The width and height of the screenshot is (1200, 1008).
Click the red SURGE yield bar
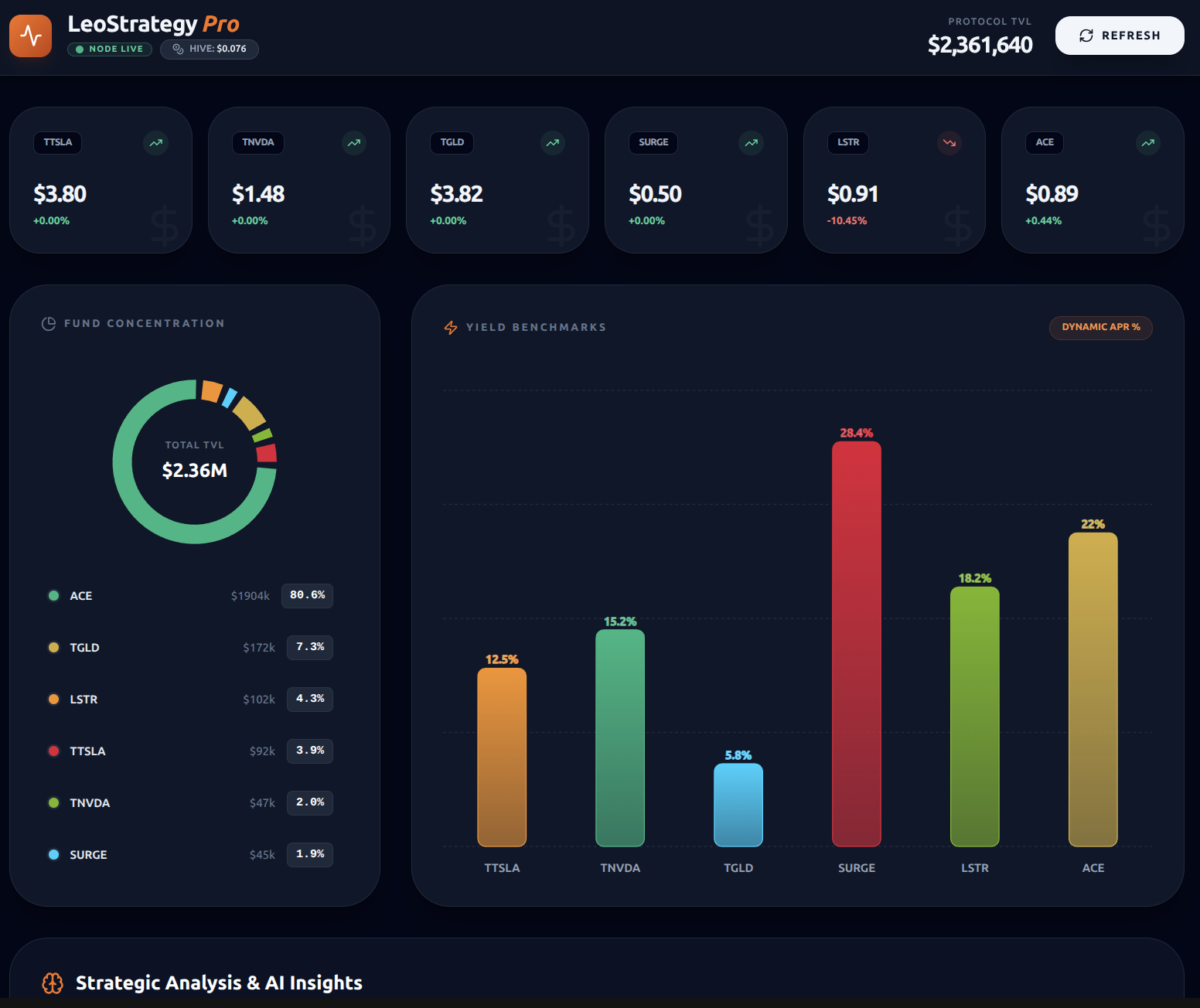pos(856,643)
